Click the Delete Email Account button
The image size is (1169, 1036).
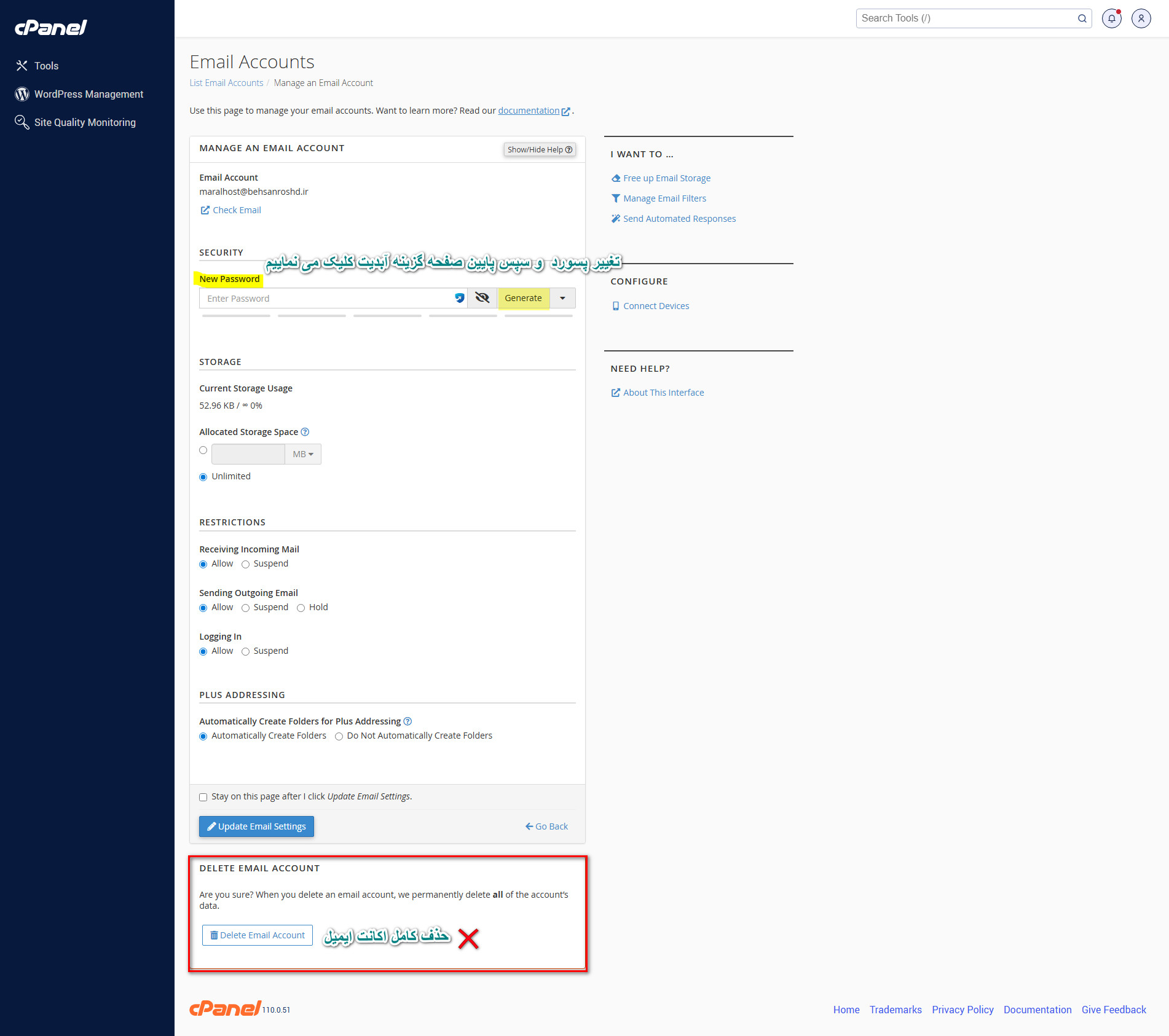257,935
